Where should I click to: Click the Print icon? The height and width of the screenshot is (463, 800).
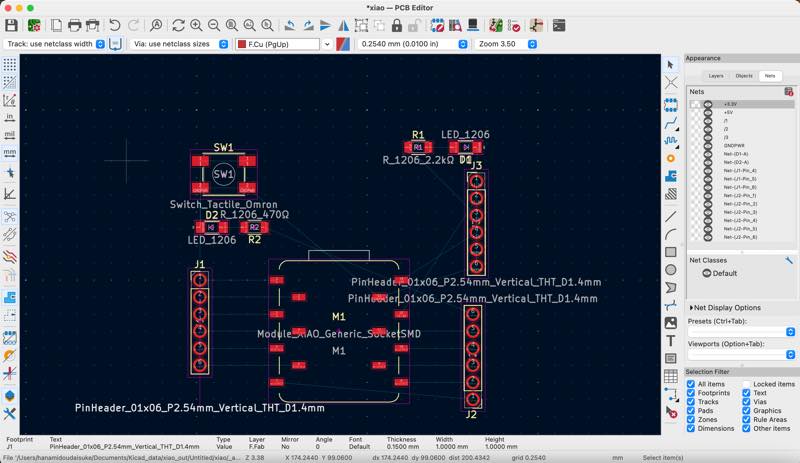[x=74, y=26]
